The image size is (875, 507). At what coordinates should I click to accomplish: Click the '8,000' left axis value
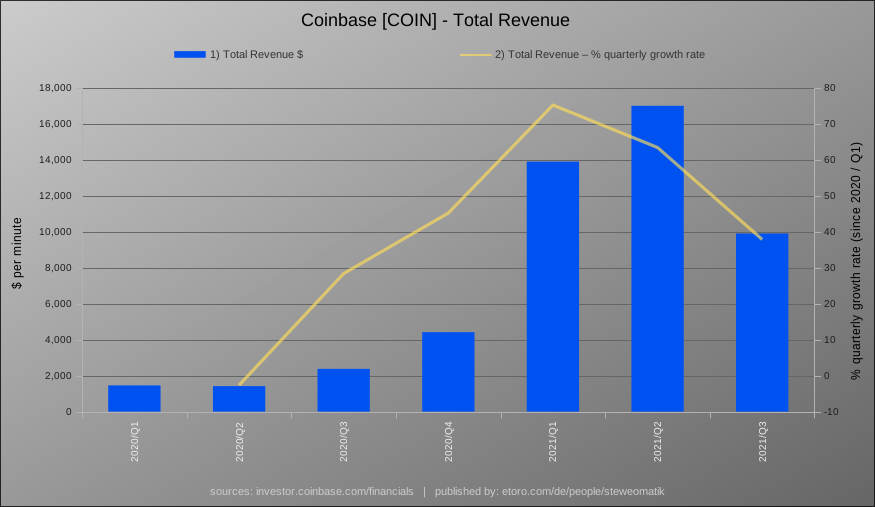pyautogui.click(x=58, y=268)
